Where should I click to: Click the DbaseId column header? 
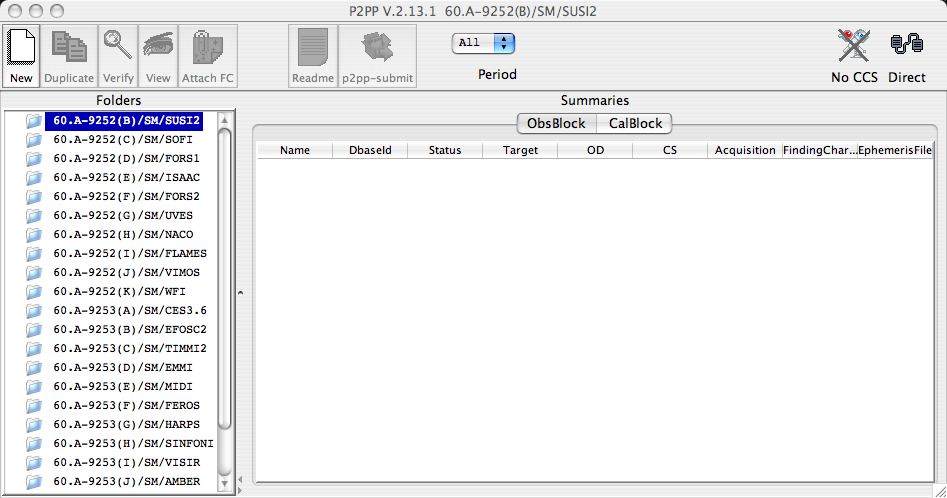click(370, 150)
